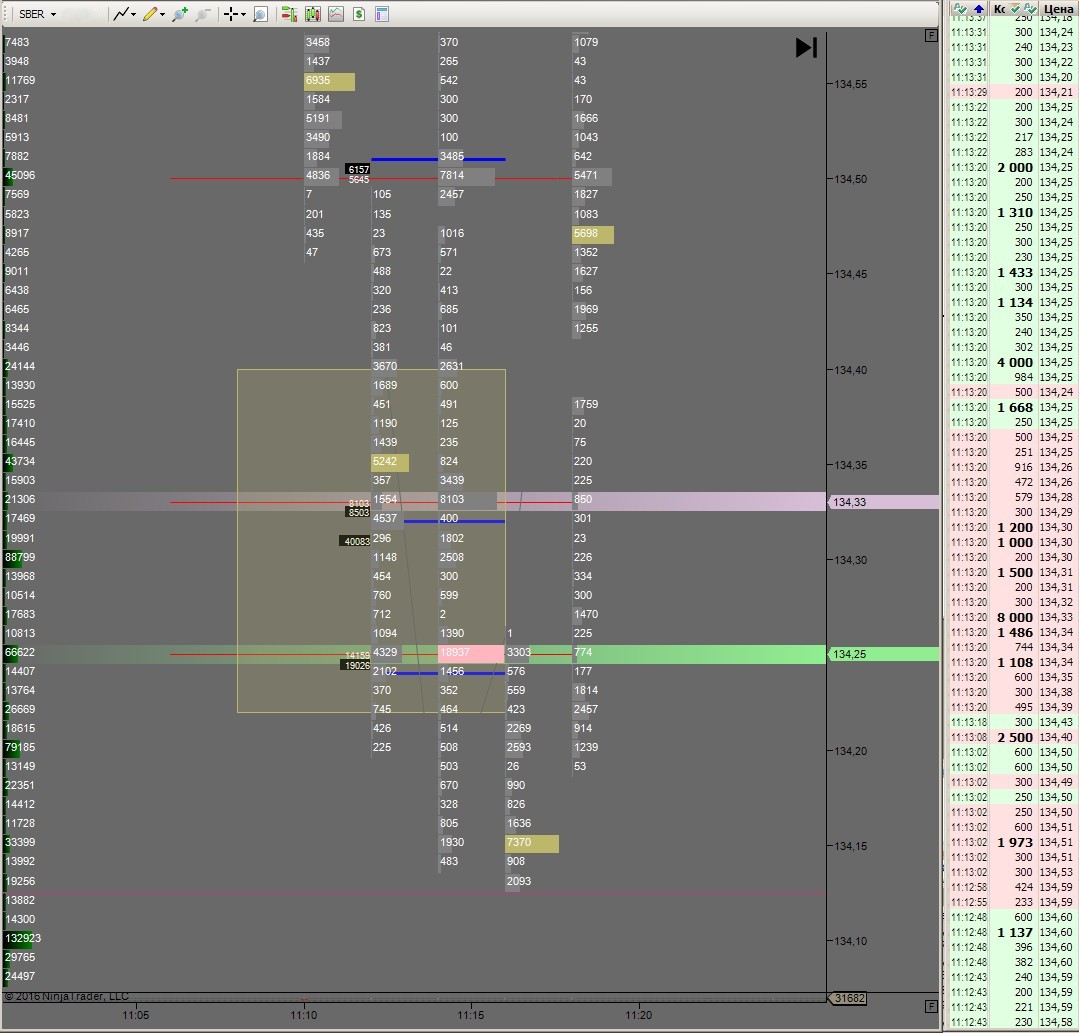Open the chart Properties icon
The height and width of the screenshot is (1033, 1079).
tap(382, 14)
